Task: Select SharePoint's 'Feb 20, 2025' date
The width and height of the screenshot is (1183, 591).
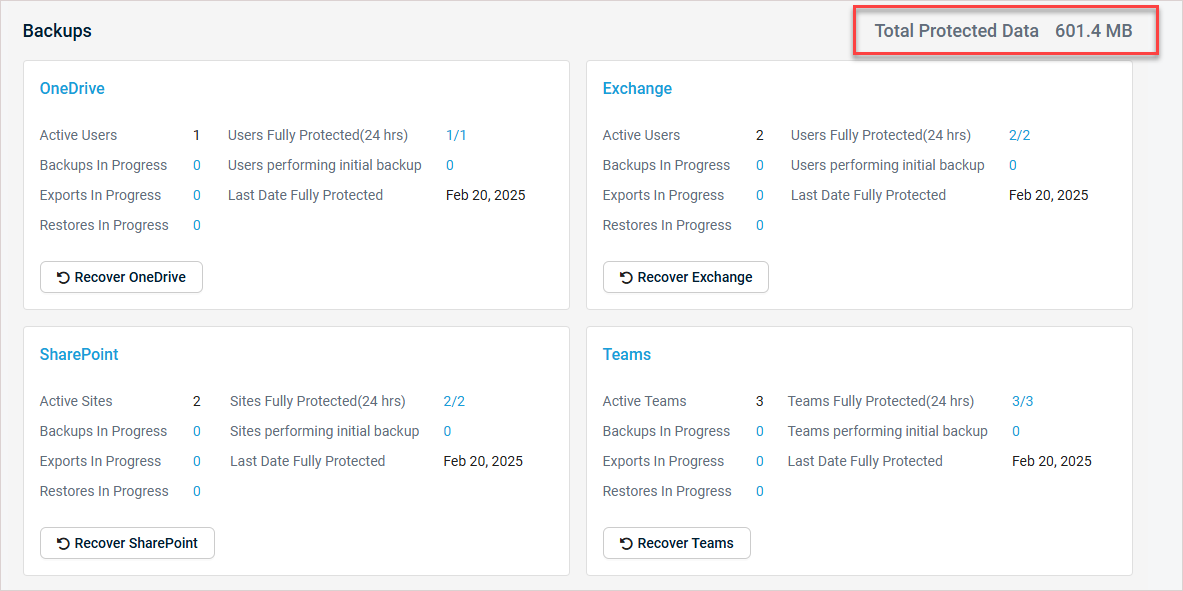Action: pos(483,461)
